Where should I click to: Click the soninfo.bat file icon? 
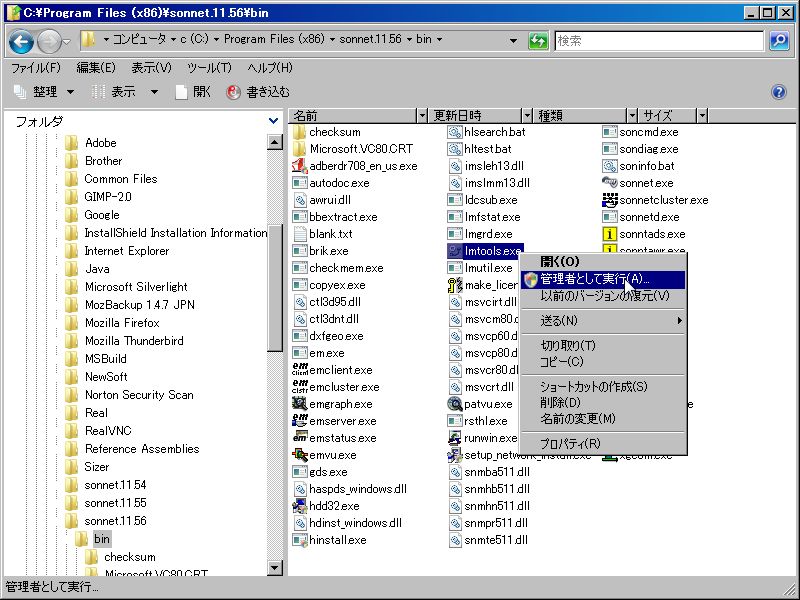coord(610,166)
